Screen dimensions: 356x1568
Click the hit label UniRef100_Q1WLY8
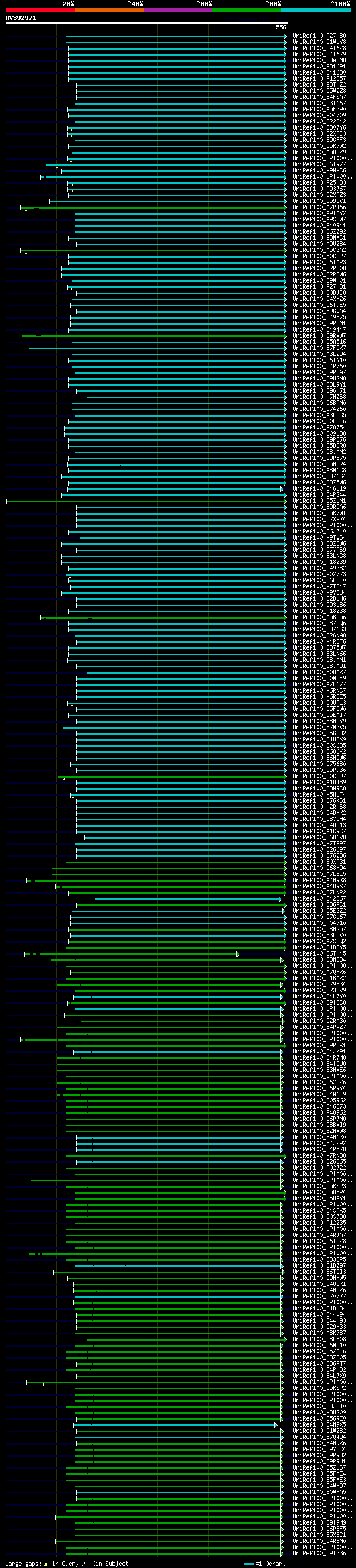(x=319, y=42)
